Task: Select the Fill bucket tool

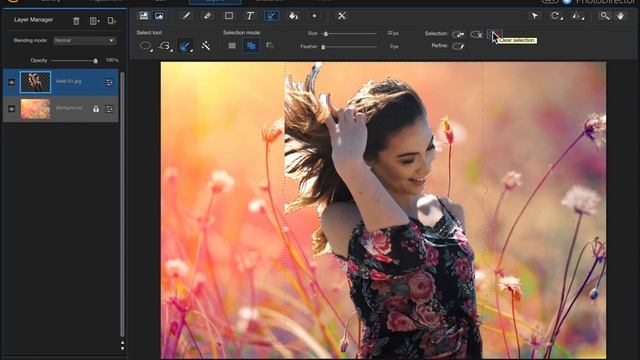Action: pos(293,16)
